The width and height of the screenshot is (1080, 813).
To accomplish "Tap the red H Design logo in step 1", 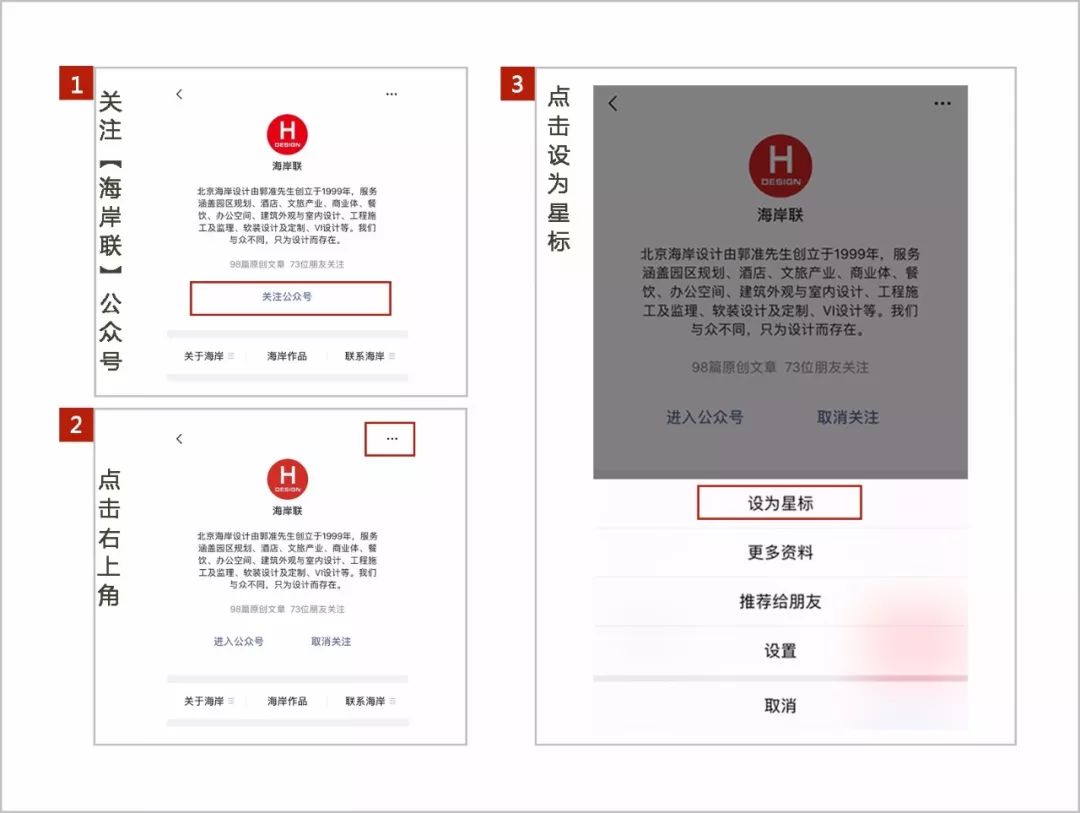I will click(287, 135).
